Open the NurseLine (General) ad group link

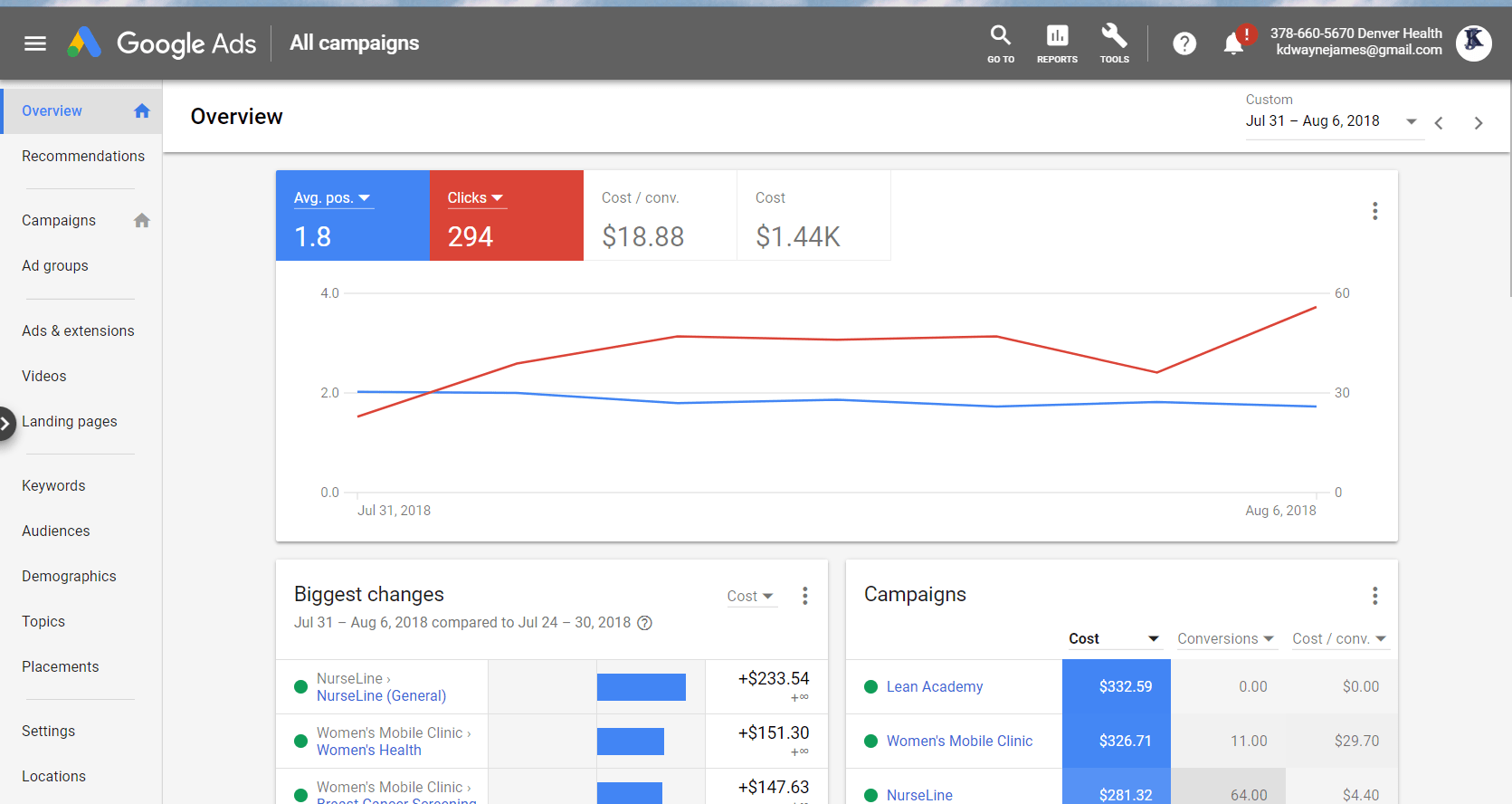[381, 696]
